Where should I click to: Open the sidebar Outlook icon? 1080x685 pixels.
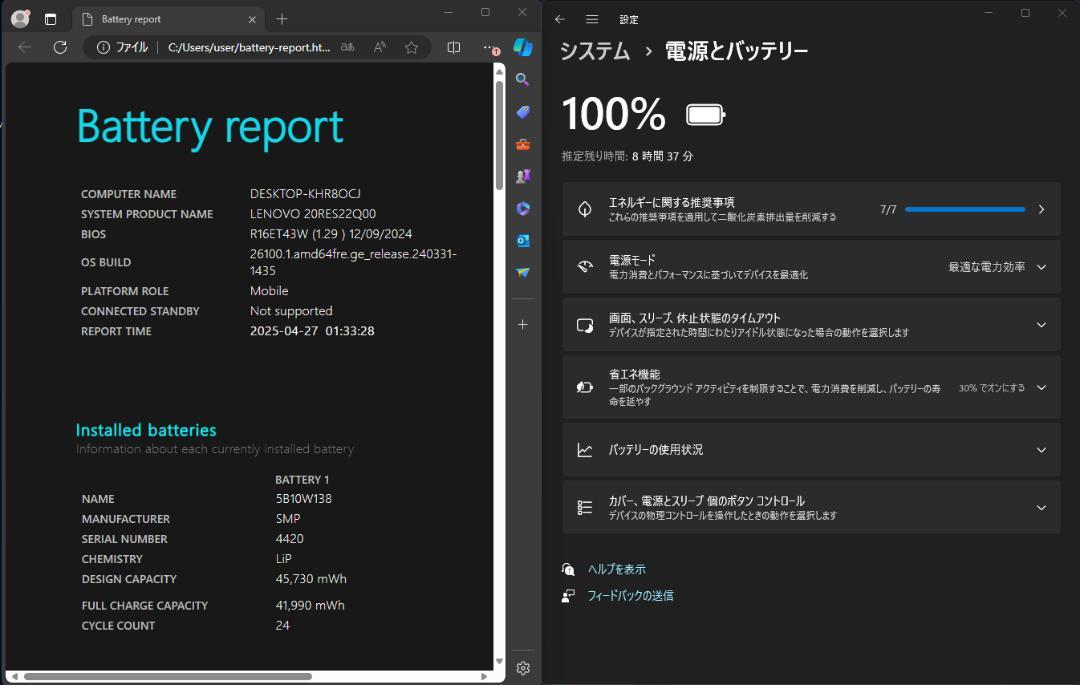point(523,240)
